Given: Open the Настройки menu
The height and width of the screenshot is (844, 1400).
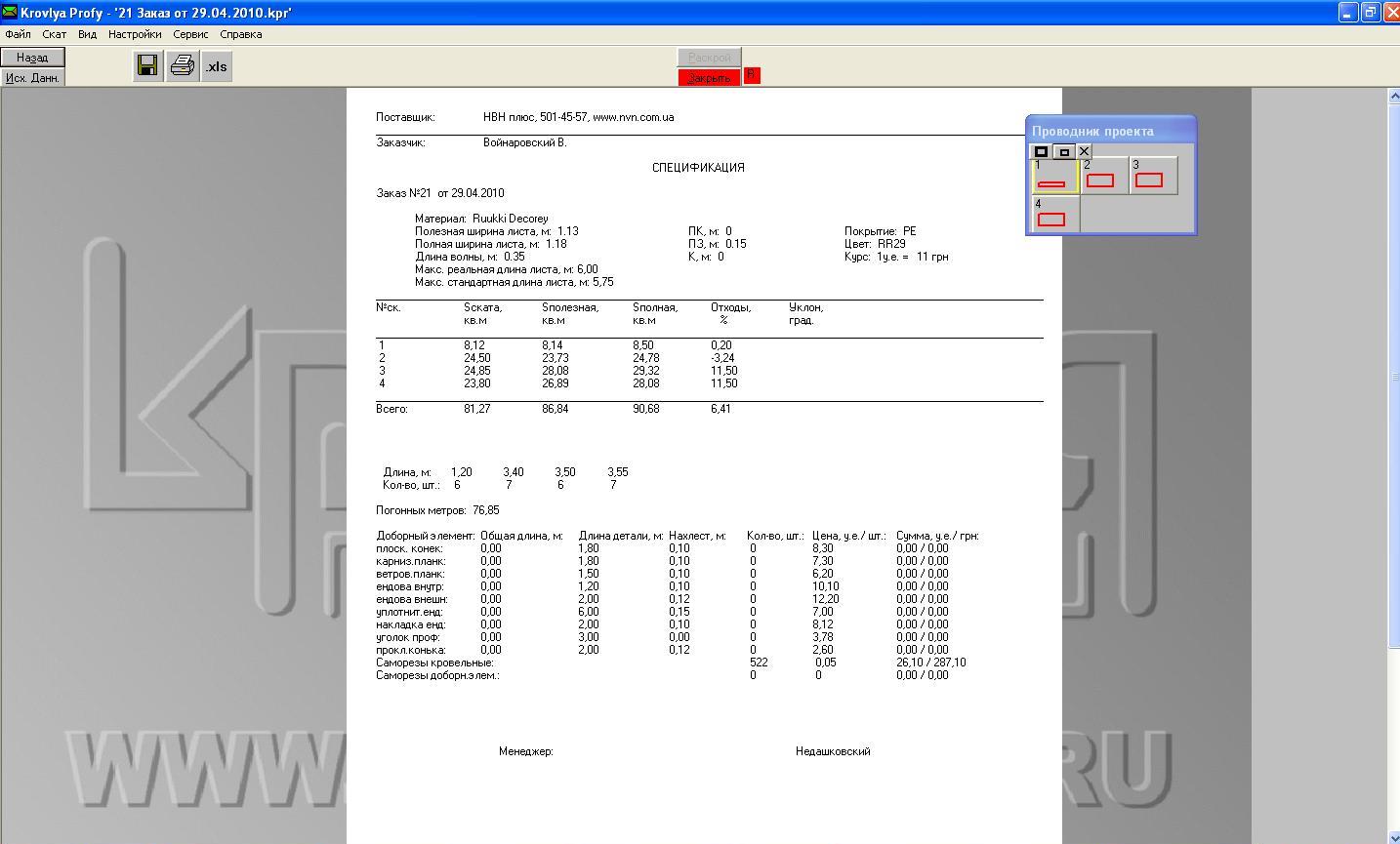Looking at the screenshot, I should [x=135, y=34].
